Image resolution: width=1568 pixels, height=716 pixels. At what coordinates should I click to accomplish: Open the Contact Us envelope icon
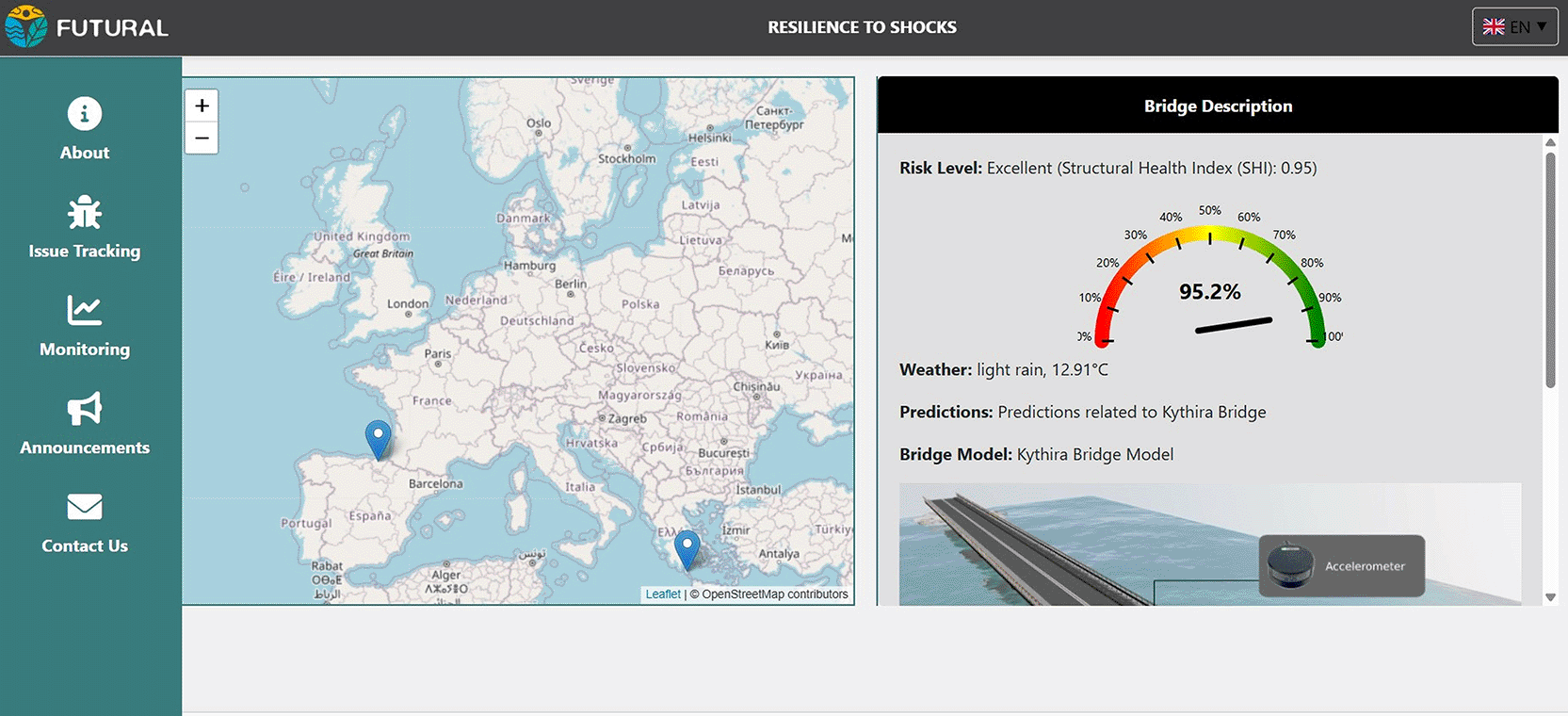pyautogui.click(x=85, y=507)
